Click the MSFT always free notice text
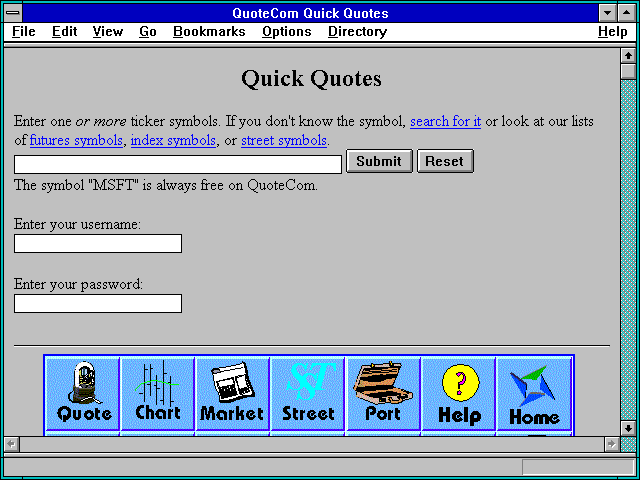Screen dimensions: 640x480 [x=166, y=185]
